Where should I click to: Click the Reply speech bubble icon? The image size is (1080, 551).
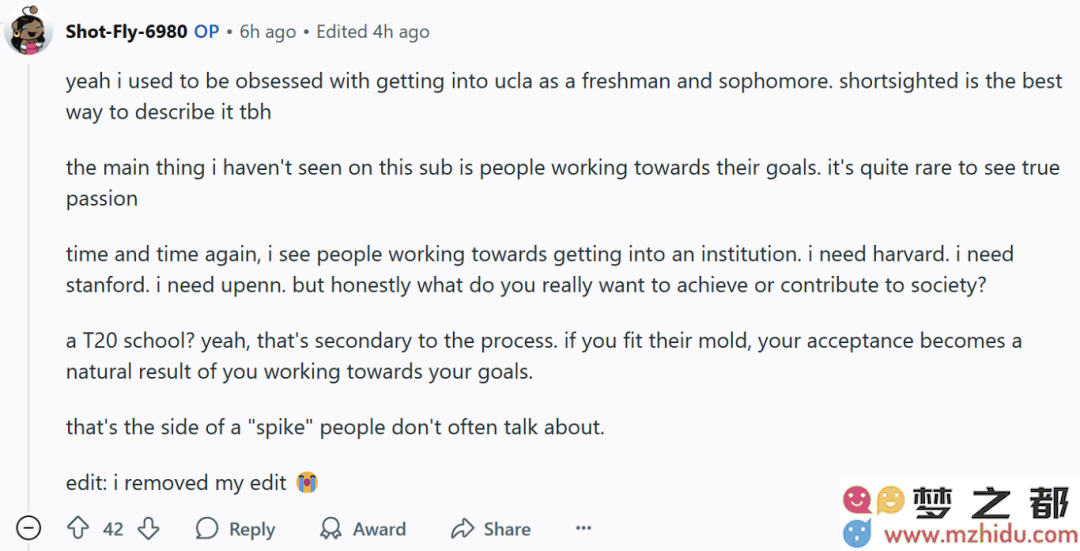tap(207, 529)
